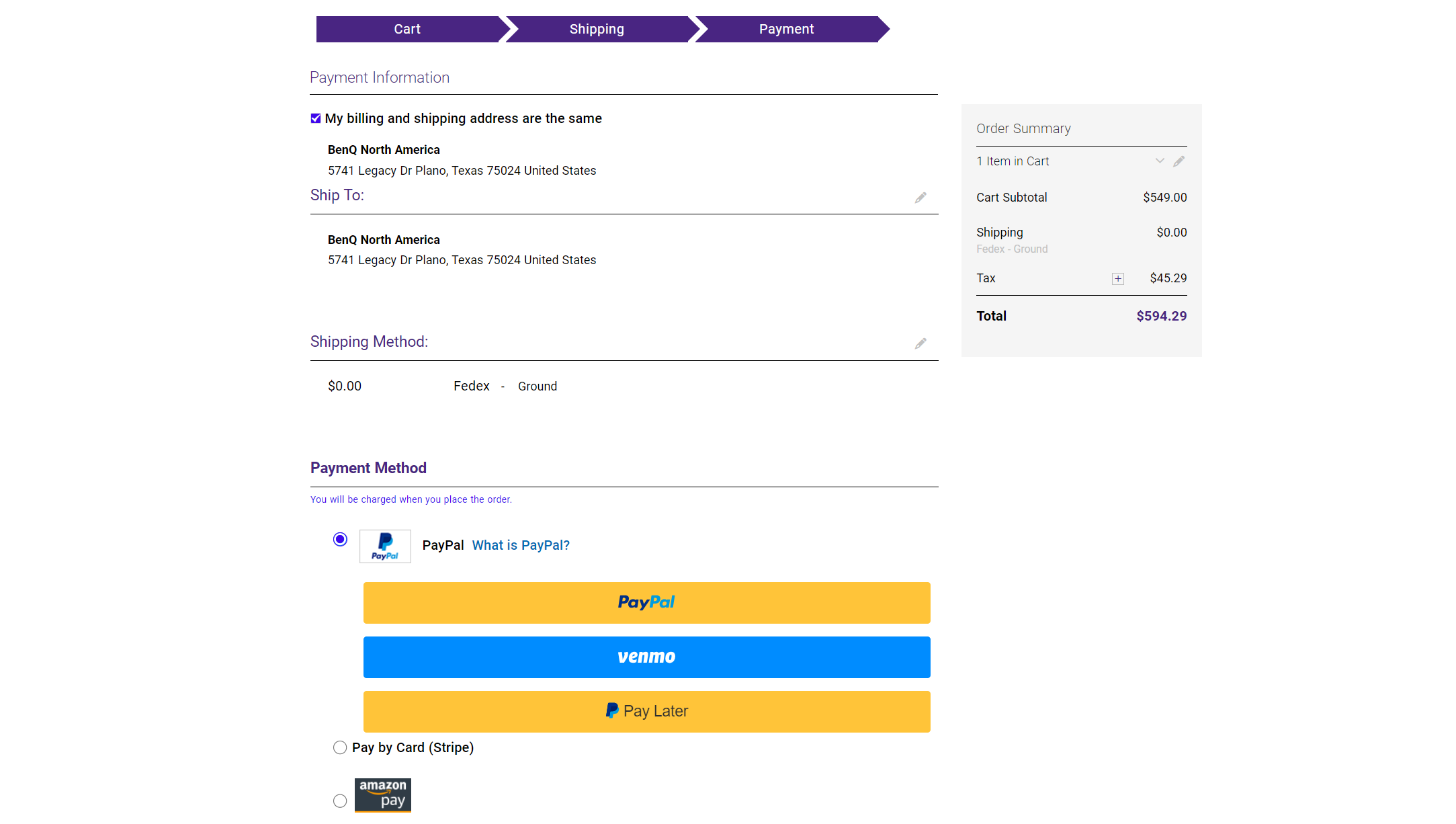This screenshot has height=824, width=1456.
Task: Pay with the blue Venmo button
Action: point(647,657)
